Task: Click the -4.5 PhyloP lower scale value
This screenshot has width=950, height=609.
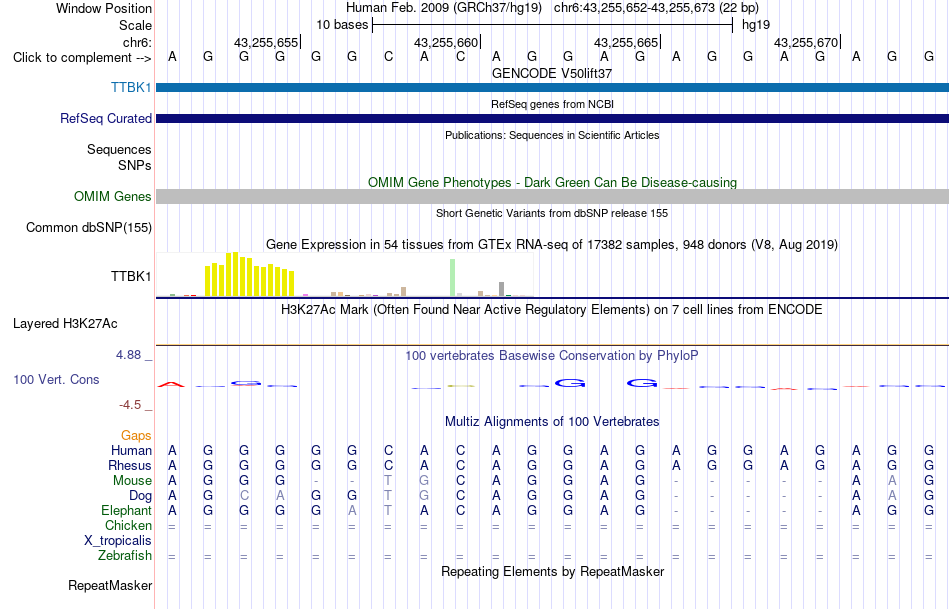Action: click(130, 405)
